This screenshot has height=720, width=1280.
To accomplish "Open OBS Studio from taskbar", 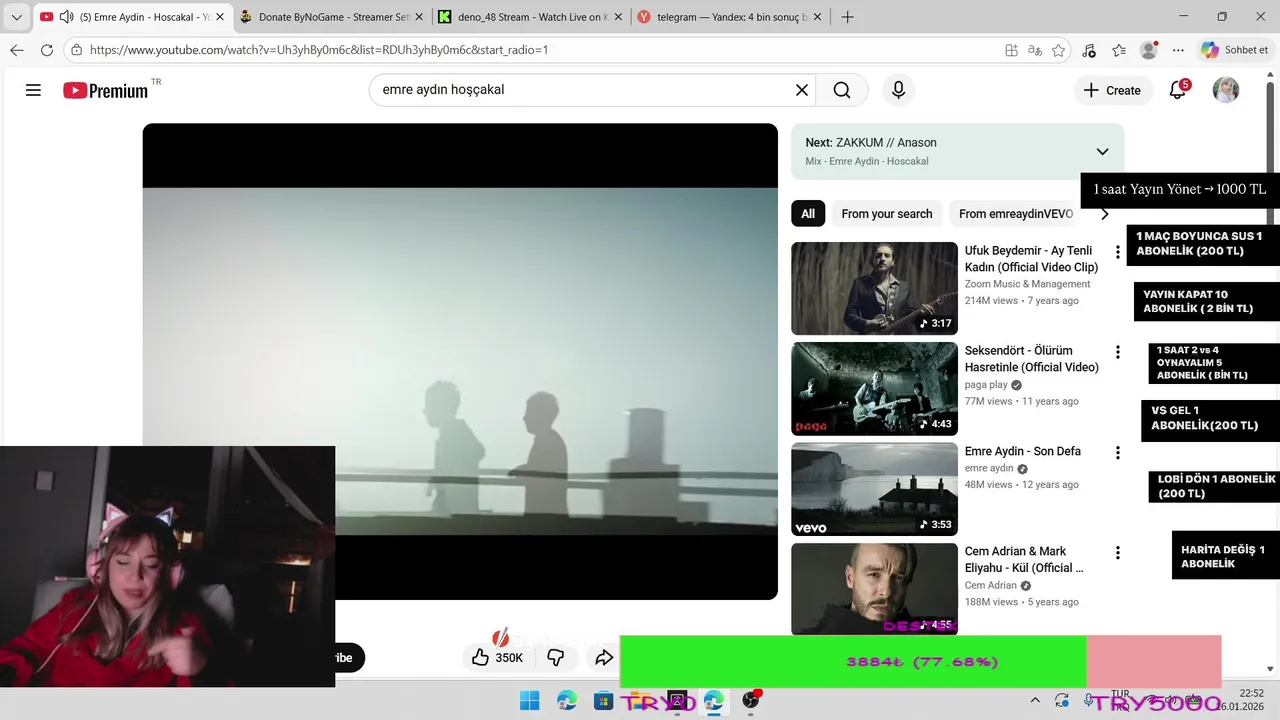I will pyautogui.click(x=750, y=700).
